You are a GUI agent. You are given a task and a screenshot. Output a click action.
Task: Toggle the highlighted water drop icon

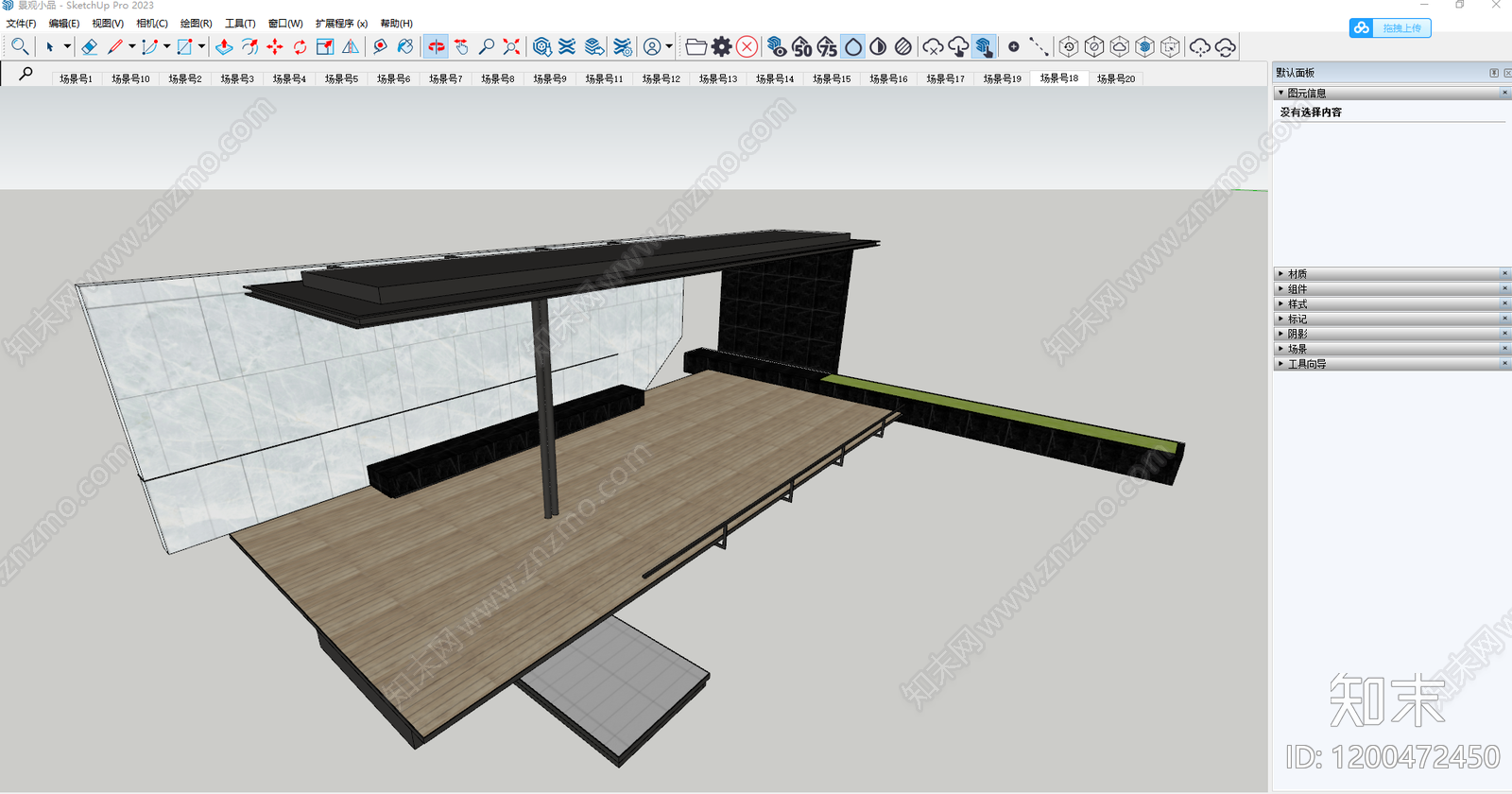coord(853,46)
